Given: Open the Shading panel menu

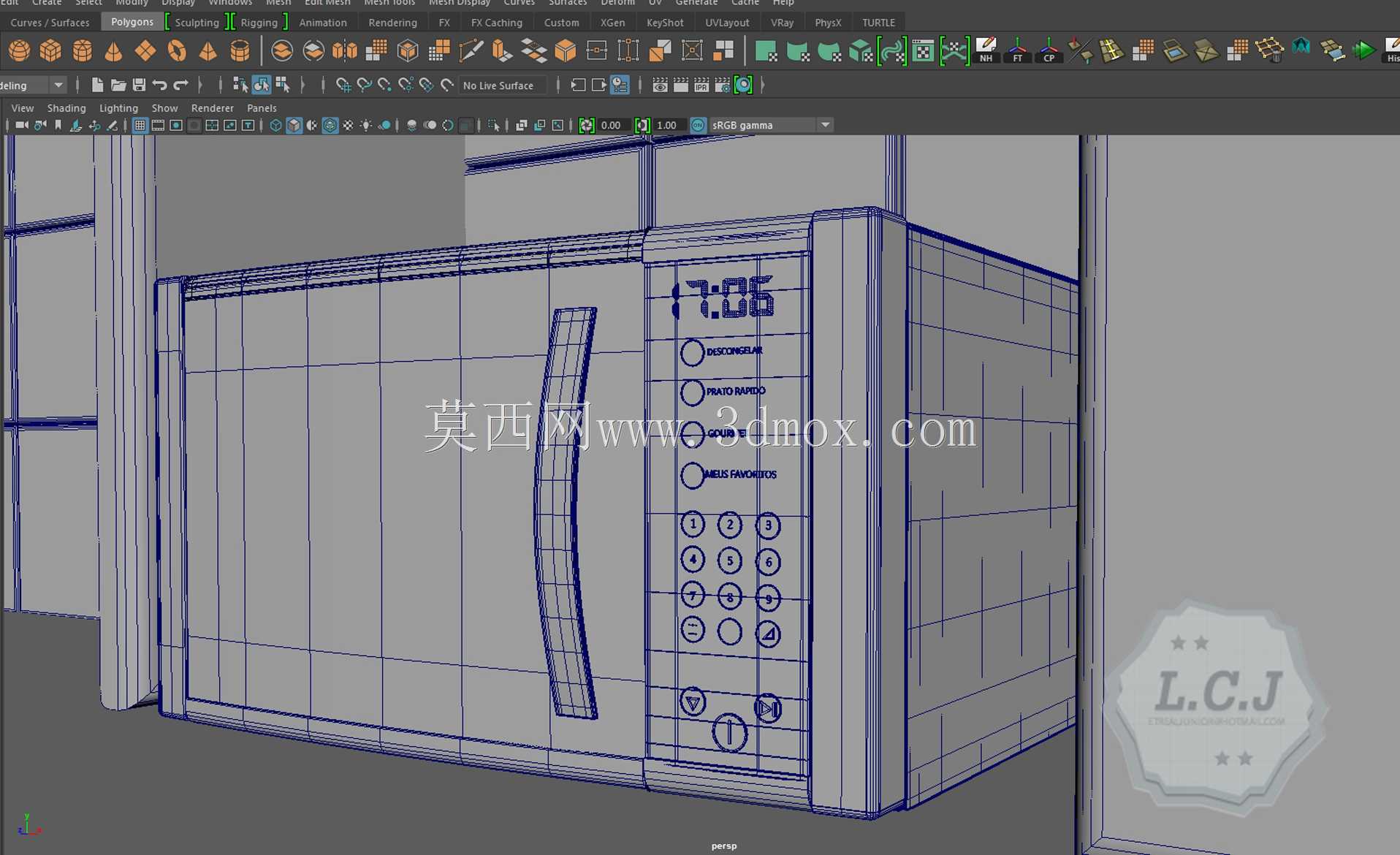Looking at the screenshot, I should pyautogui.click(x=66, y=108).
